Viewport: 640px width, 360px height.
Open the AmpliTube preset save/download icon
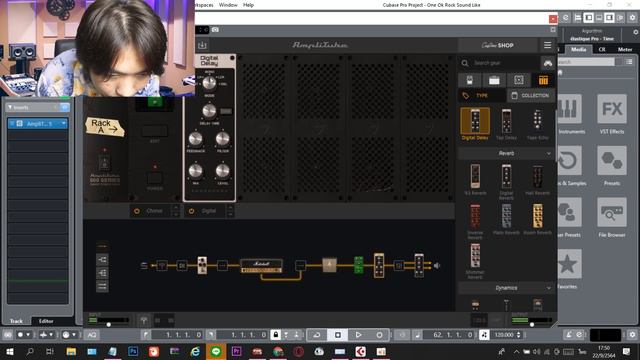[202, 45]
